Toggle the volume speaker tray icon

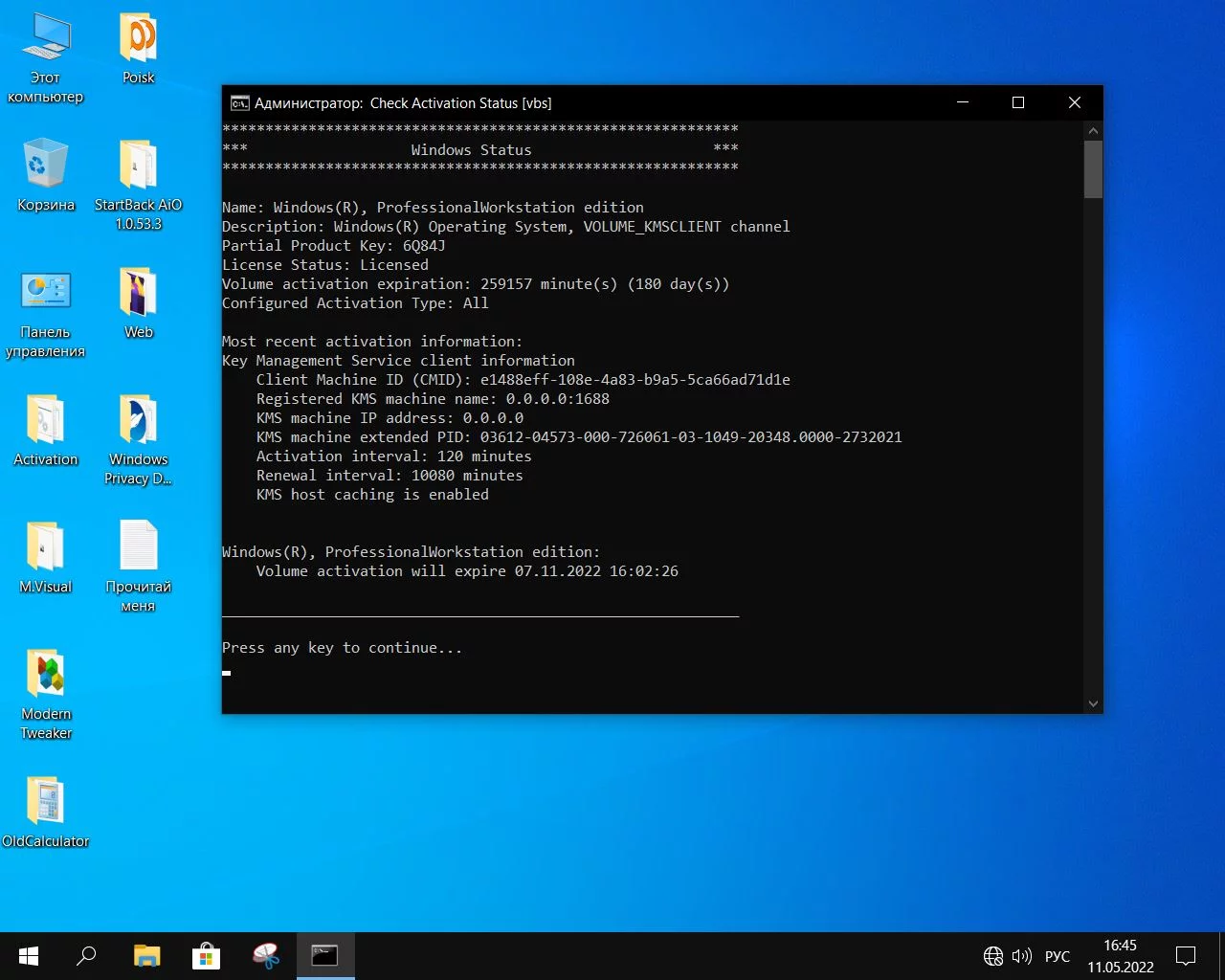point(1021,956)
